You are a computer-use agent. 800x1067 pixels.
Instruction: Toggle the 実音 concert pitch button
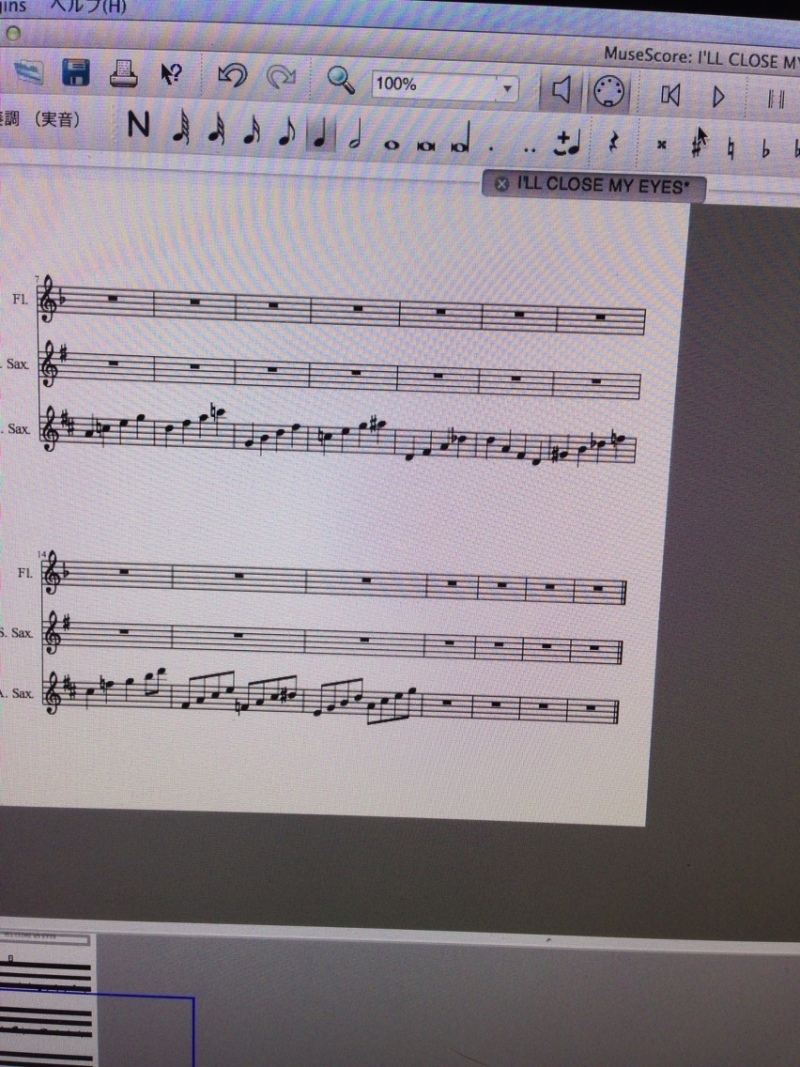(41, 120)
